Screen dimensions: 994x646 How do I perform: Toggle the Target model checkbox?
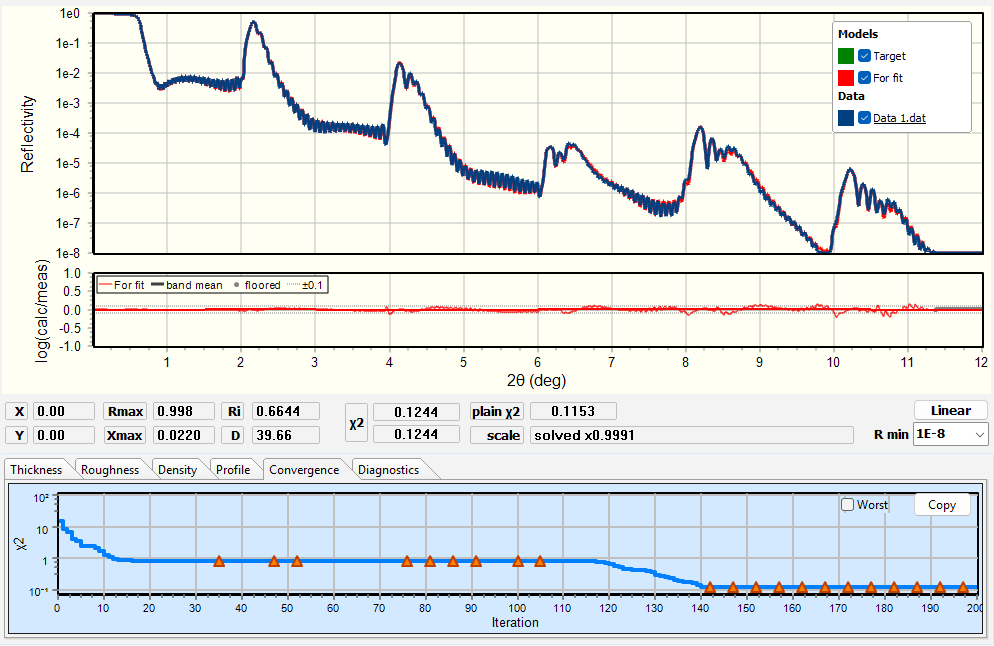click(864, 56)
